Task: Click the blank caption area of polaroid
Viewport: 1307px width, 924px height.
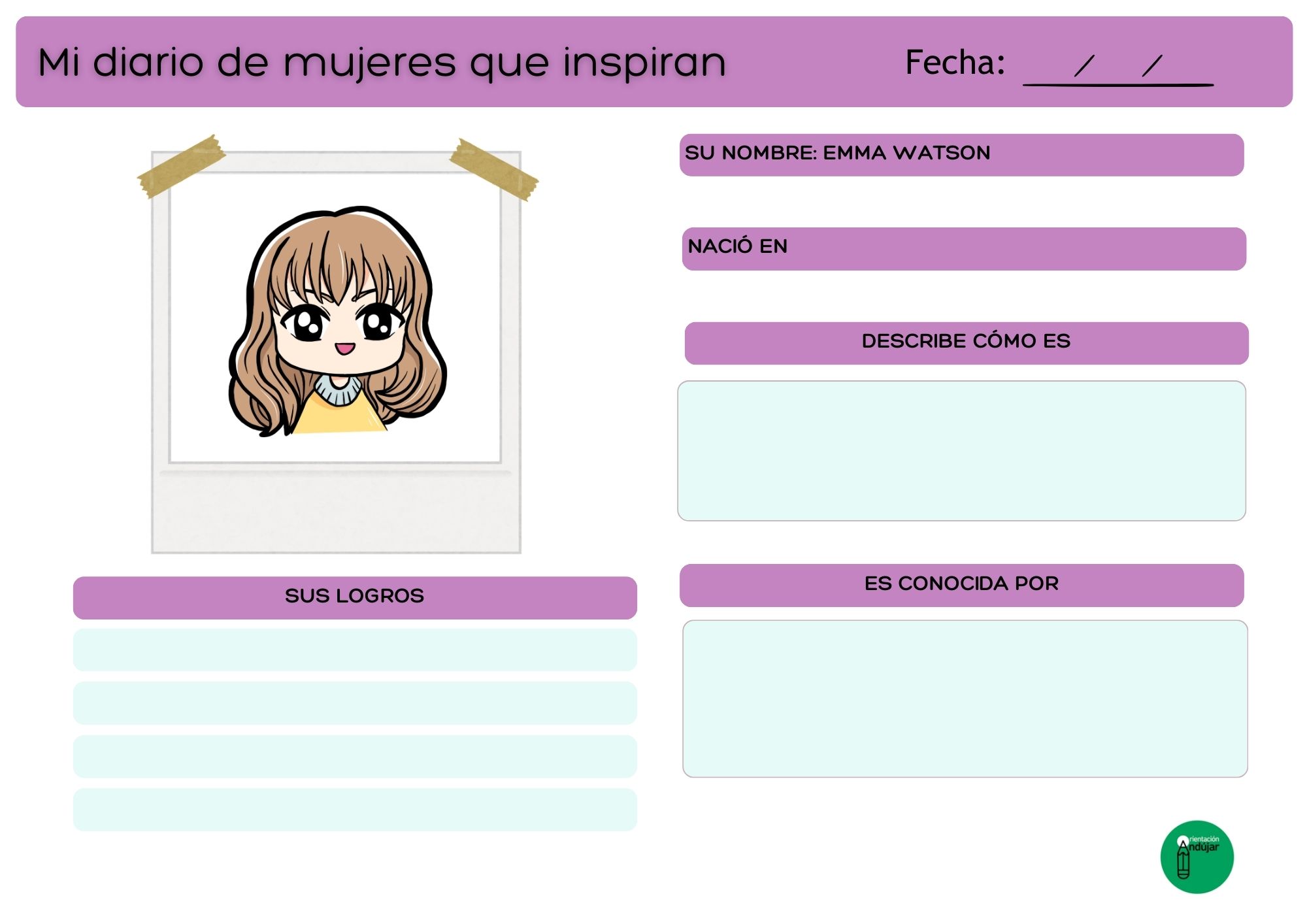Action: pyautogui.click(x=337, y=513)
